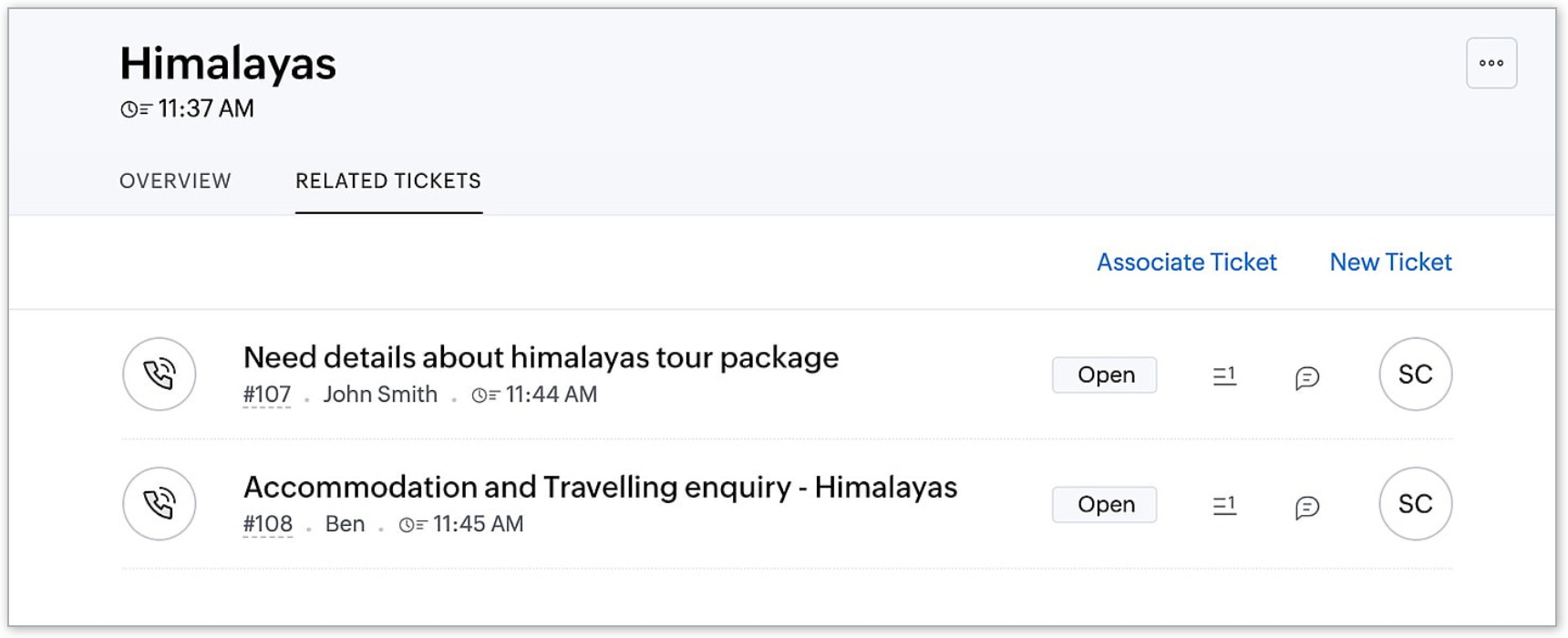Open 'Accommodation and Travelling enquiry - Himalayas' ticket
The width and height of the screenshot is (1568, 638).
pyautogui.click(x=600, y=487)
